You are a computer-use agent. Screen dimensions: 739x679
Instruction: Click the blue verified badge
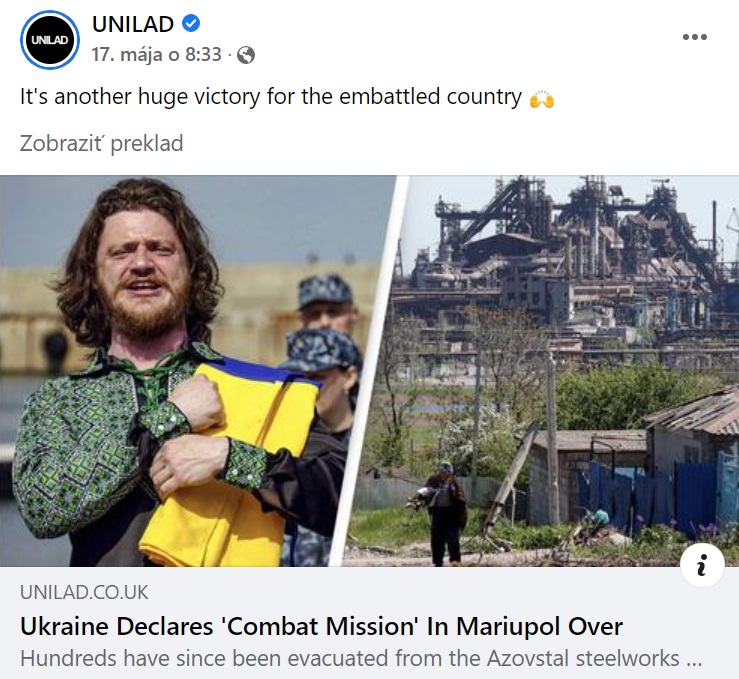[x=191, y=23]
